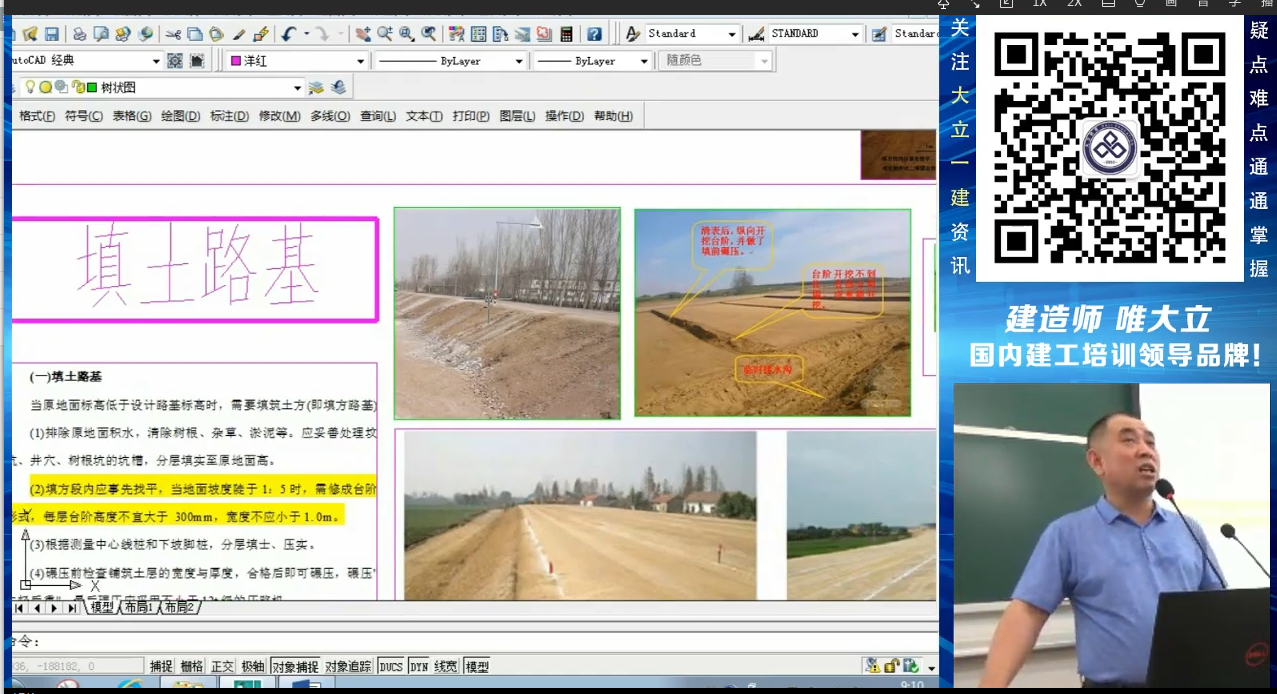Open the 绘图(D) menu

coord(181,116)
